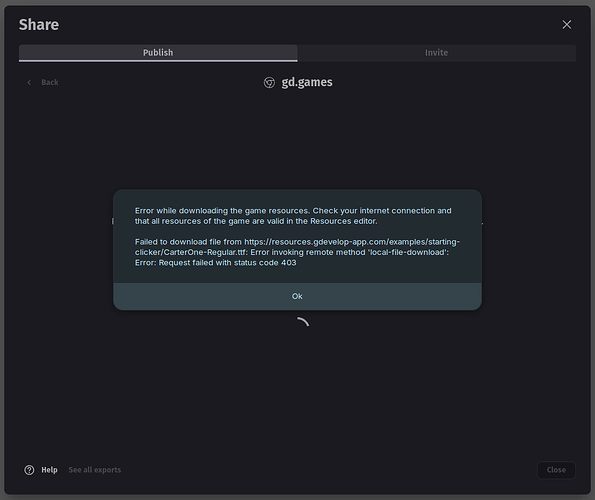
Task: Go back using the Back label
Action: (x=50, y=82)
